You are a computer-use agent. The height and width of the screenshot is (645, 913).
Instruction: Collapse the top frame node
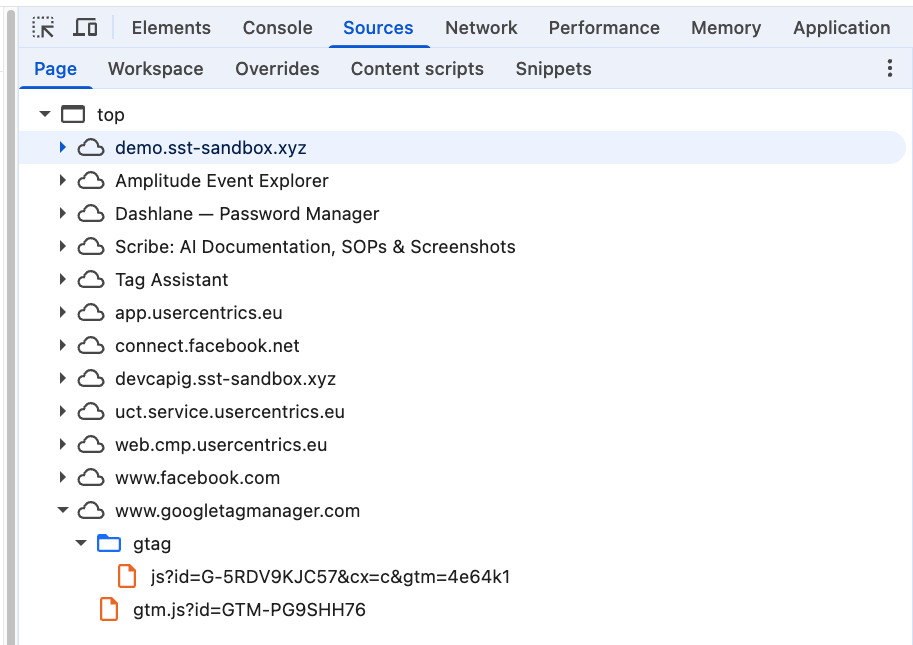tap(45, 114)
